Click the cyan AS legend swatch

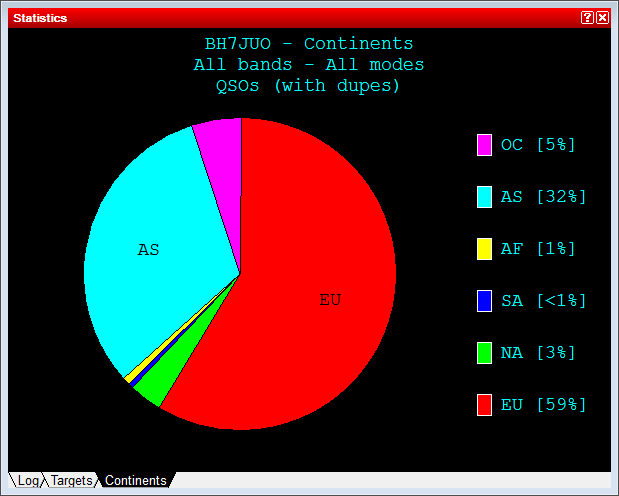[x=484, y=197]
